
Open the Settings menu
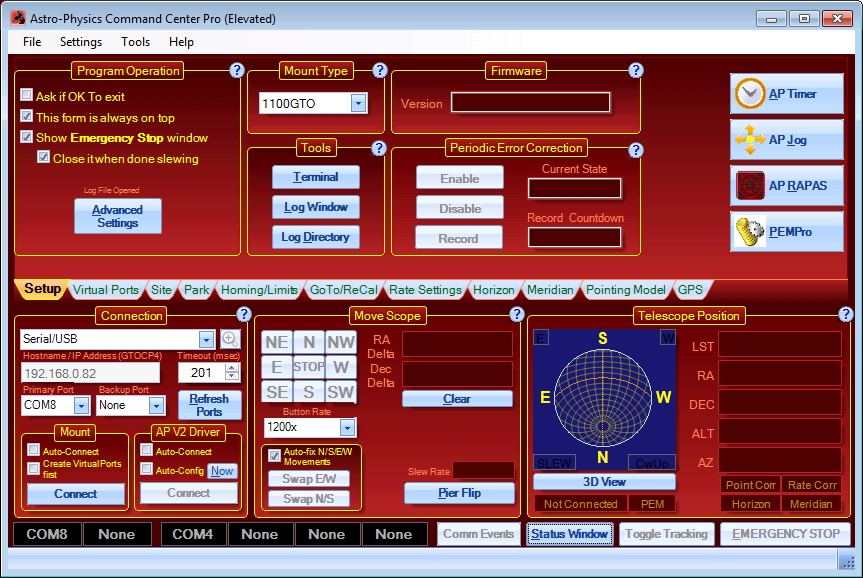(81, 42)
